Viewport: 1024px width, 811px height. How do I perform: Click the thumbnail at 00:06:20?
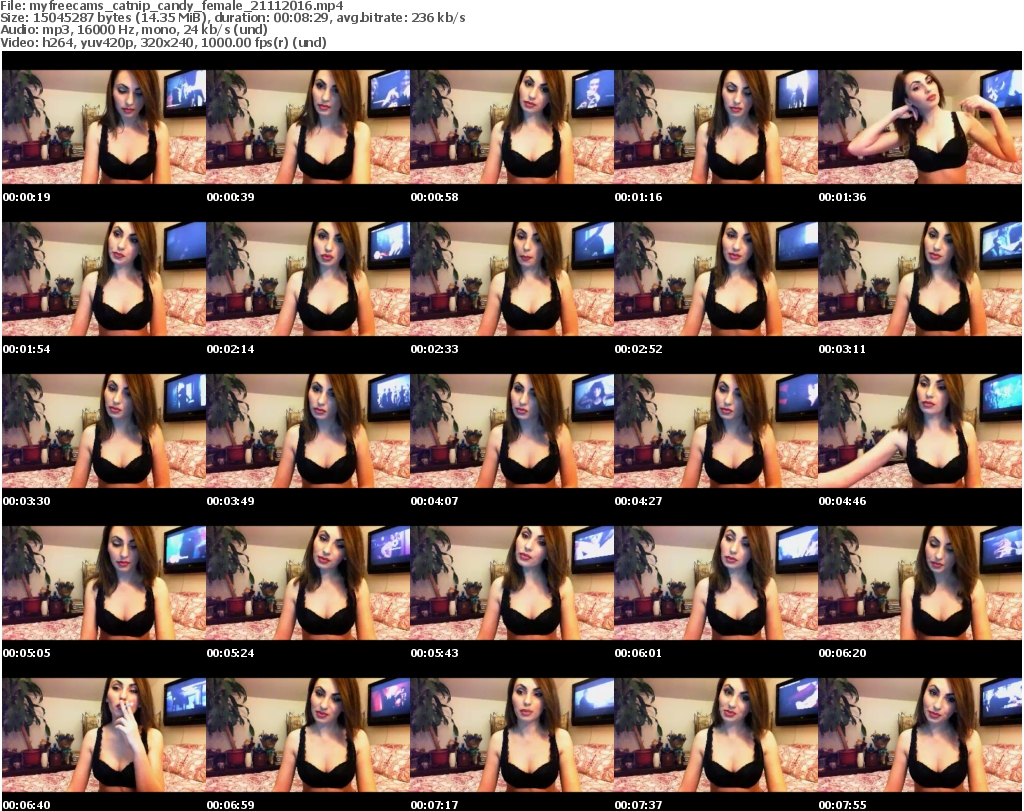920,583
